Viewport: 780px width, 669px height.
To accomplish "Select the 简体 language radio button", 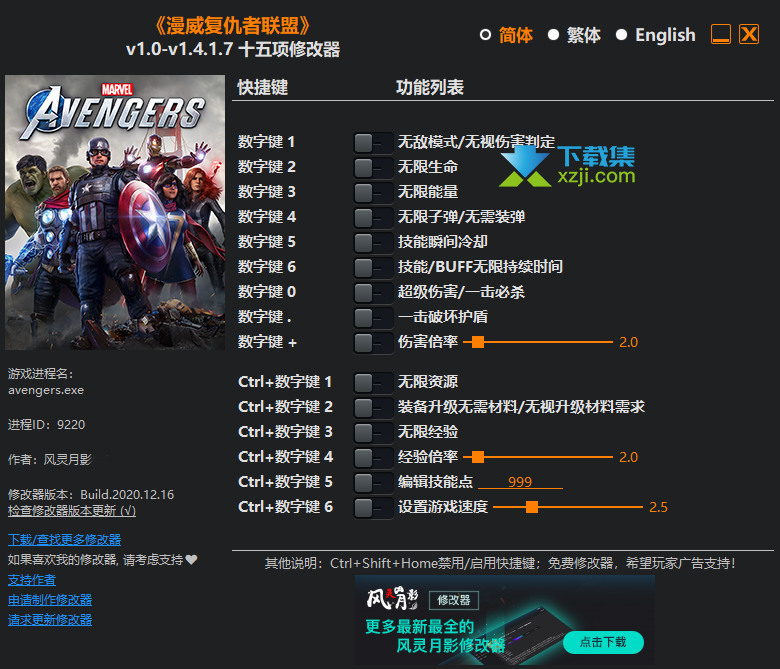I will point(485,35).
